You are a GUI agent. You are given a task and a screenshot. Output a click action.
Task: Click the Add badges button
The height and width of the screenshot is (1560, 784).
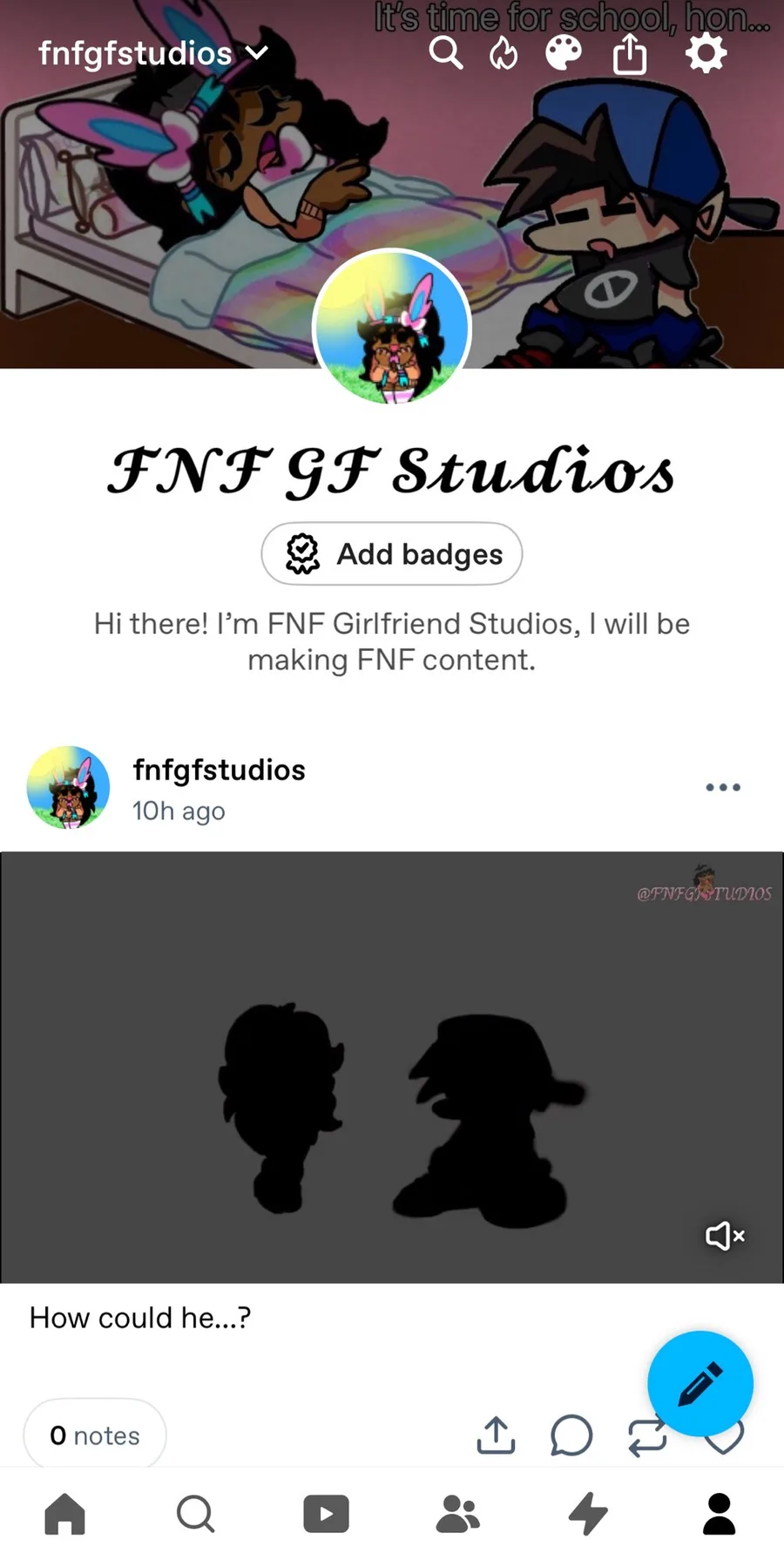click(x=392, y=553)
